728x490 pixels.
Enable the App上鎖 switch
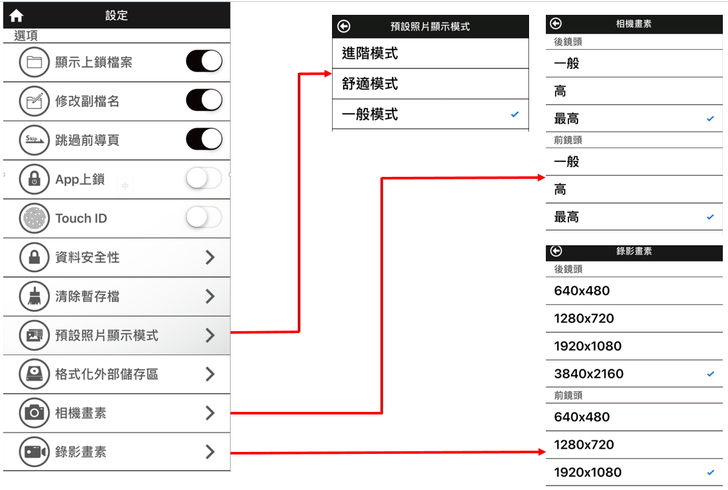pyautogui.click(x=204, y=178)
